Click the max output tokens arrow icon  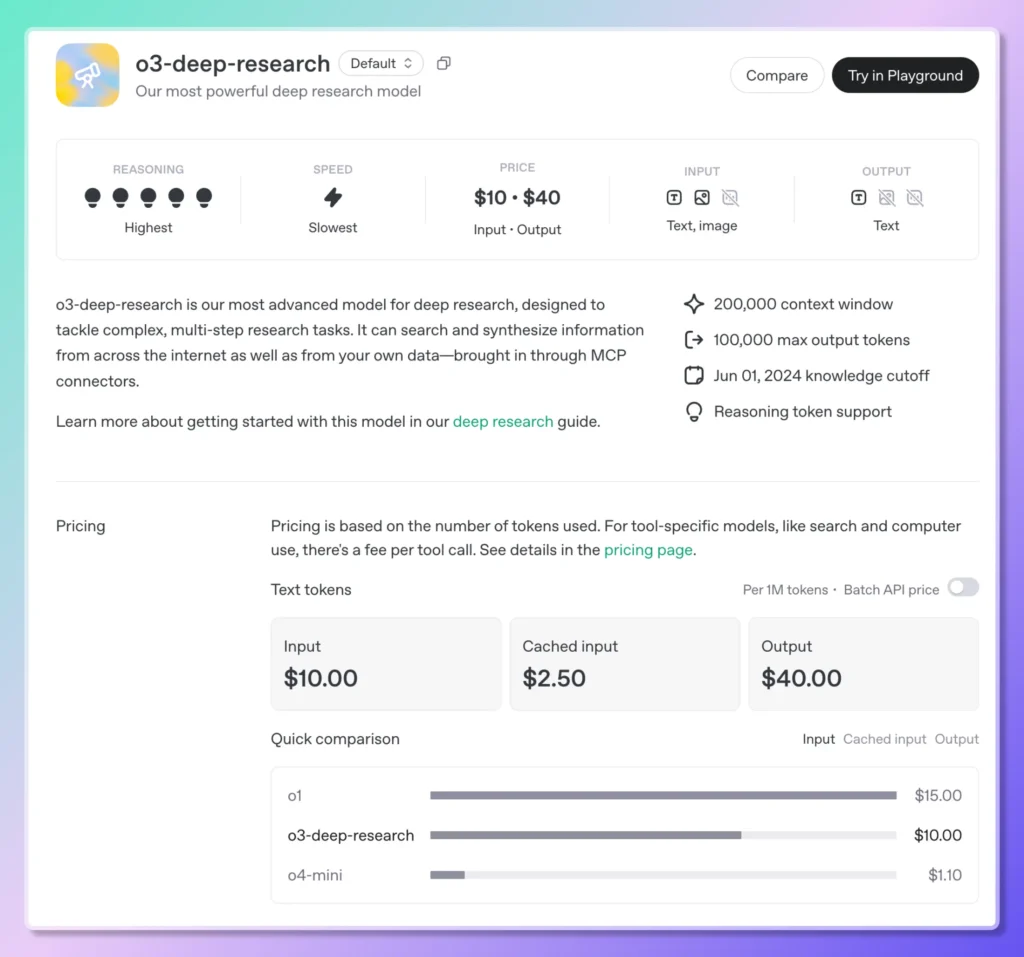(x=694, y=340)
